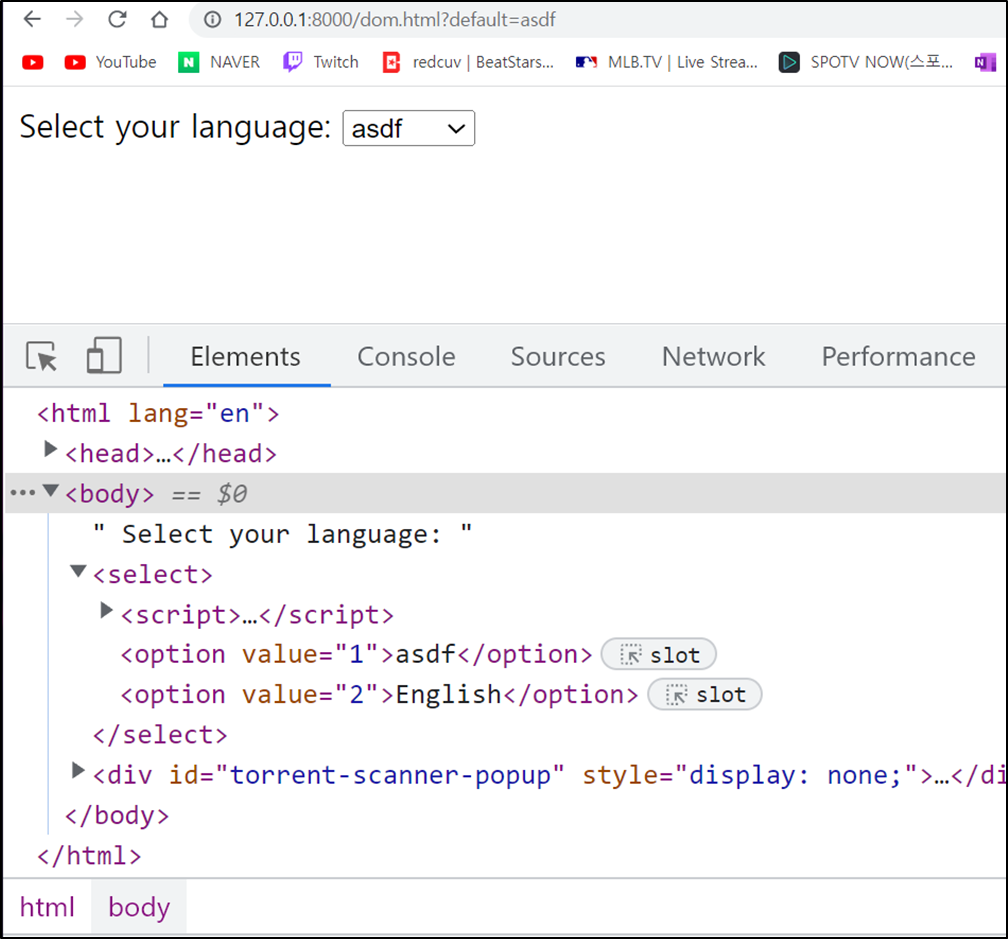Switch to the Performance tab
The height and width of the screenshot is (939, 1008).
899,356
